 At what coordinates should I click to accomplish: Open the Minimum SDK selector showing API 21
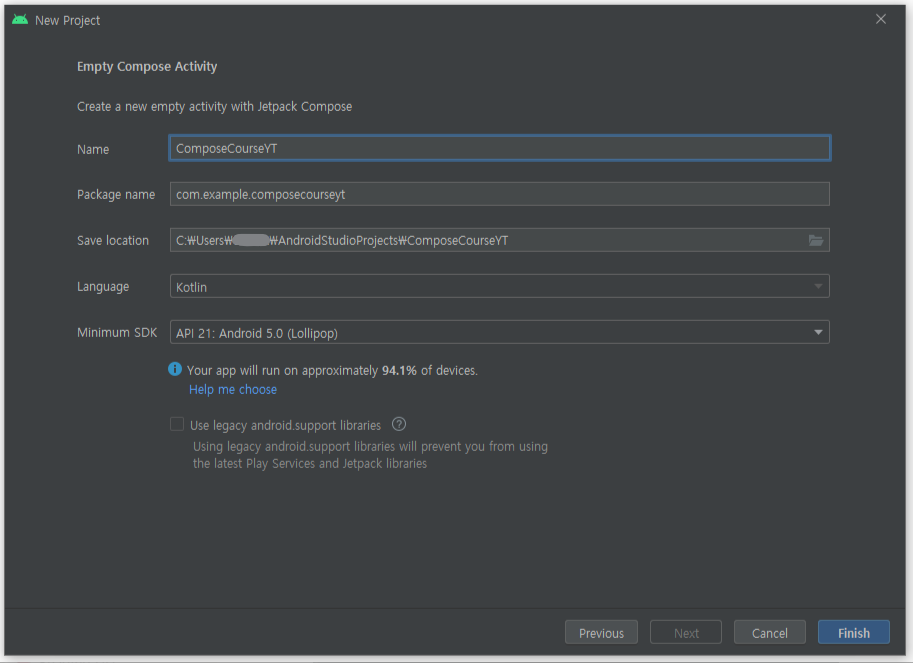[x=500, y=332]
